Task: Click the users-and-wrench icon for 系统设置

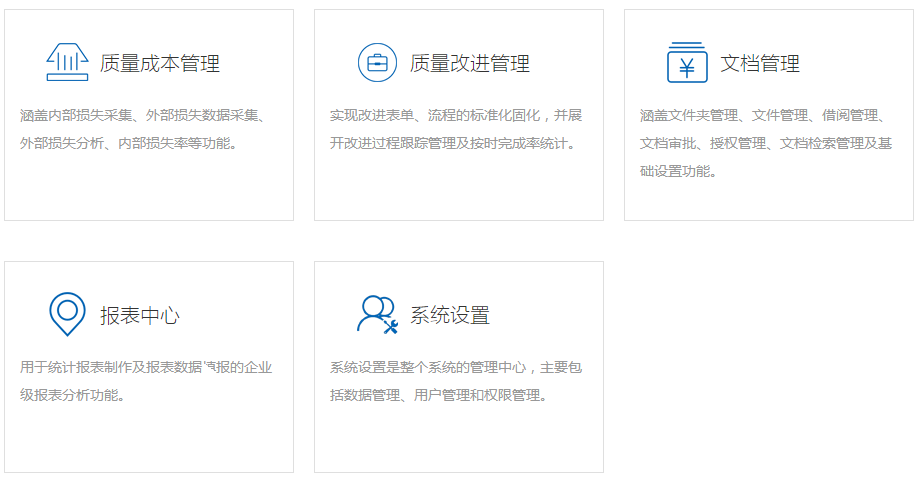Action: point(377,314)
